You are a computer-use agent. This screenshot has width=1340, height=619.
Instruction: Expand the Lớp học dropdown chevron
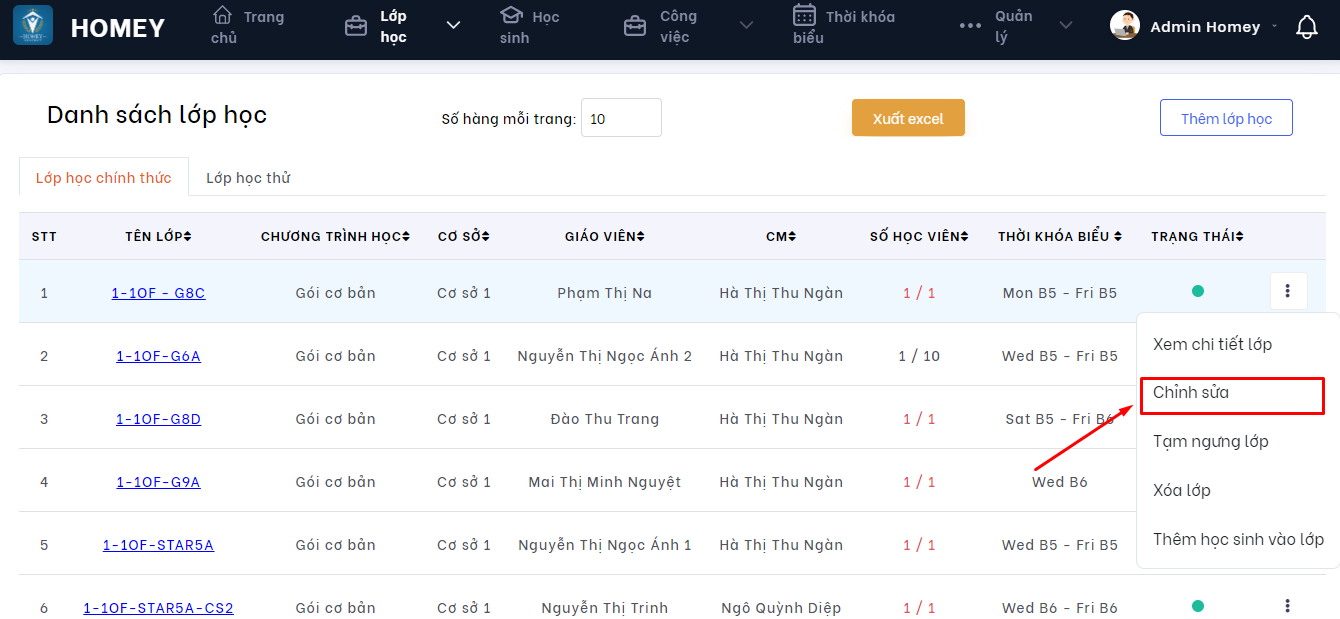point(453,26)
